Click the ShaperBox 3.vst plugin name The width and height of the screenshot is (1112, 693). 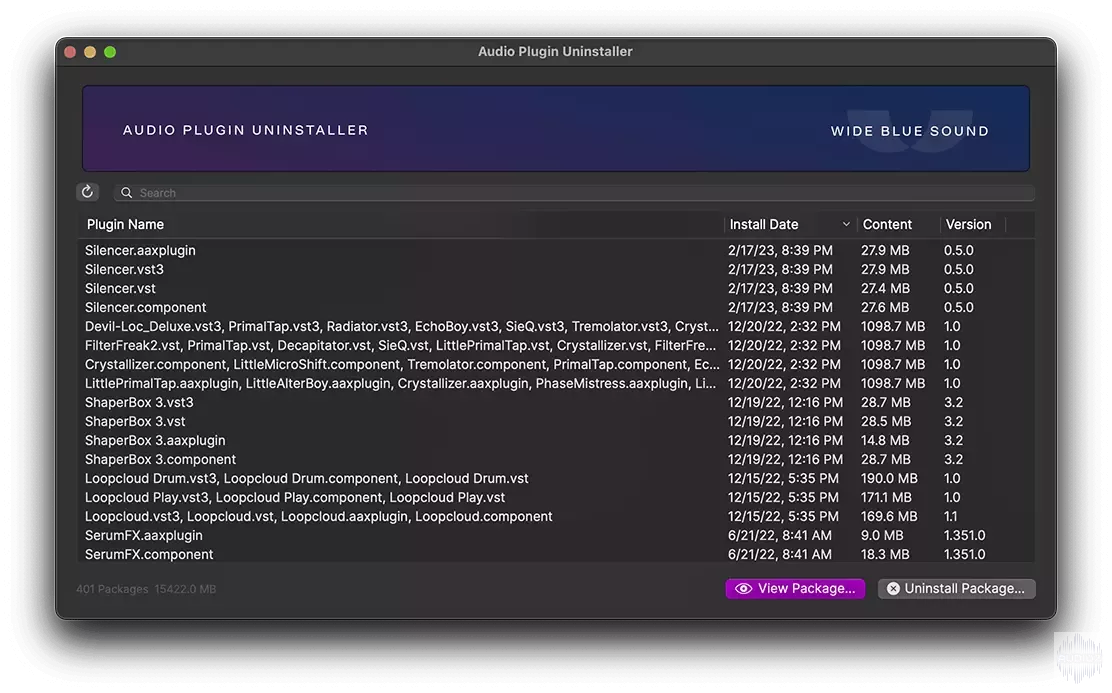coord(135,421)
